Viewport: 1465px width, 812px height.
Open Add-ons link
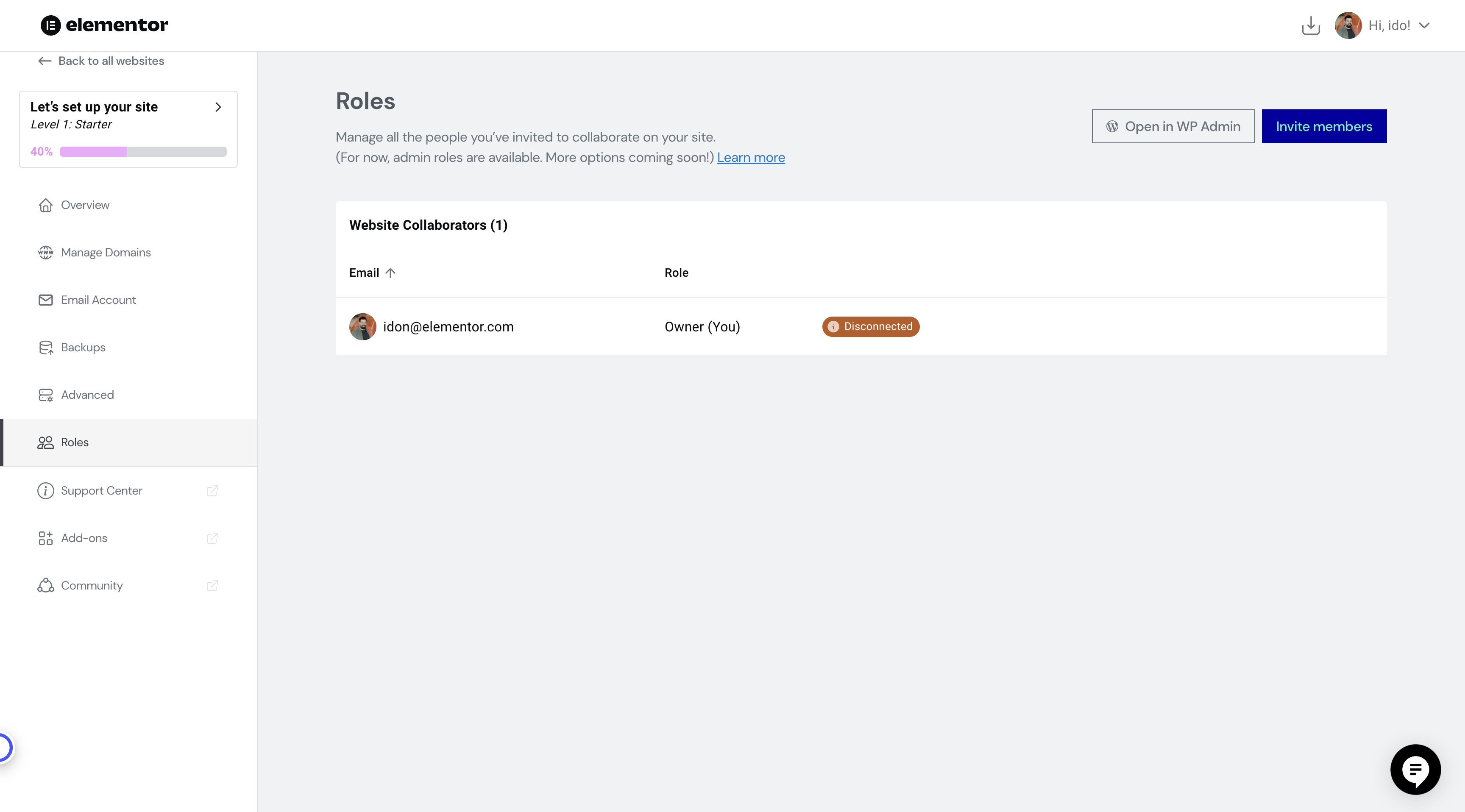click(128, 538)
